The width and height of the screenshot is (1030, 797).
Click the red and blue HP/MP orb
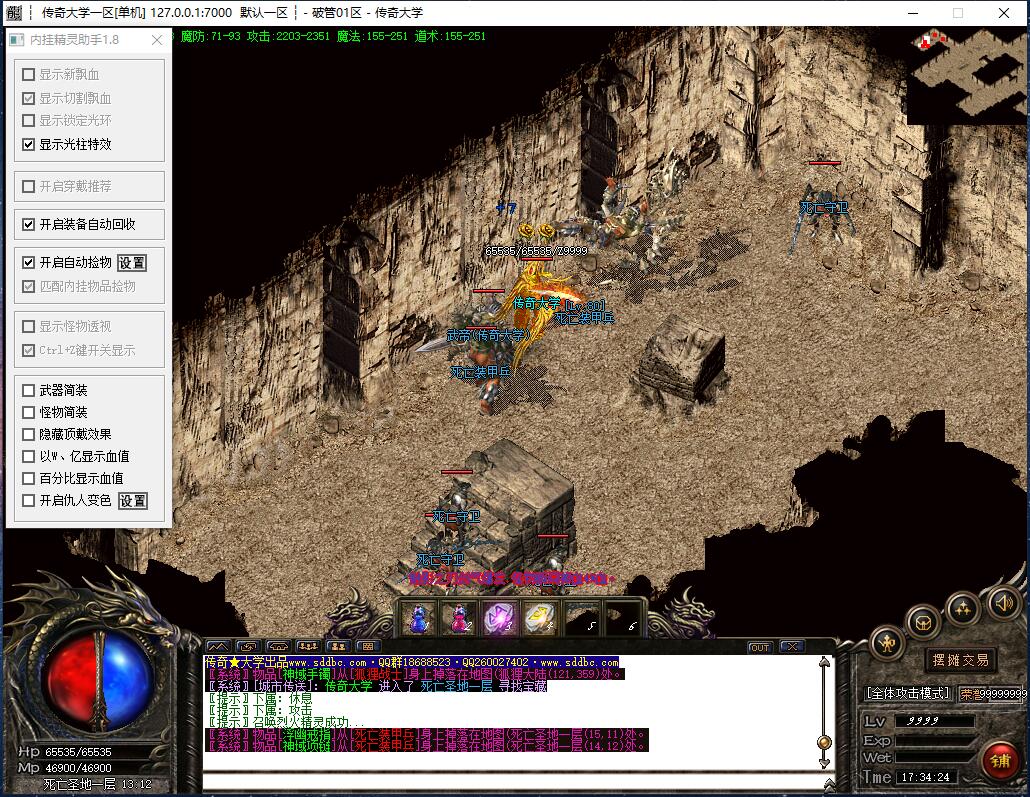(99, 681)
